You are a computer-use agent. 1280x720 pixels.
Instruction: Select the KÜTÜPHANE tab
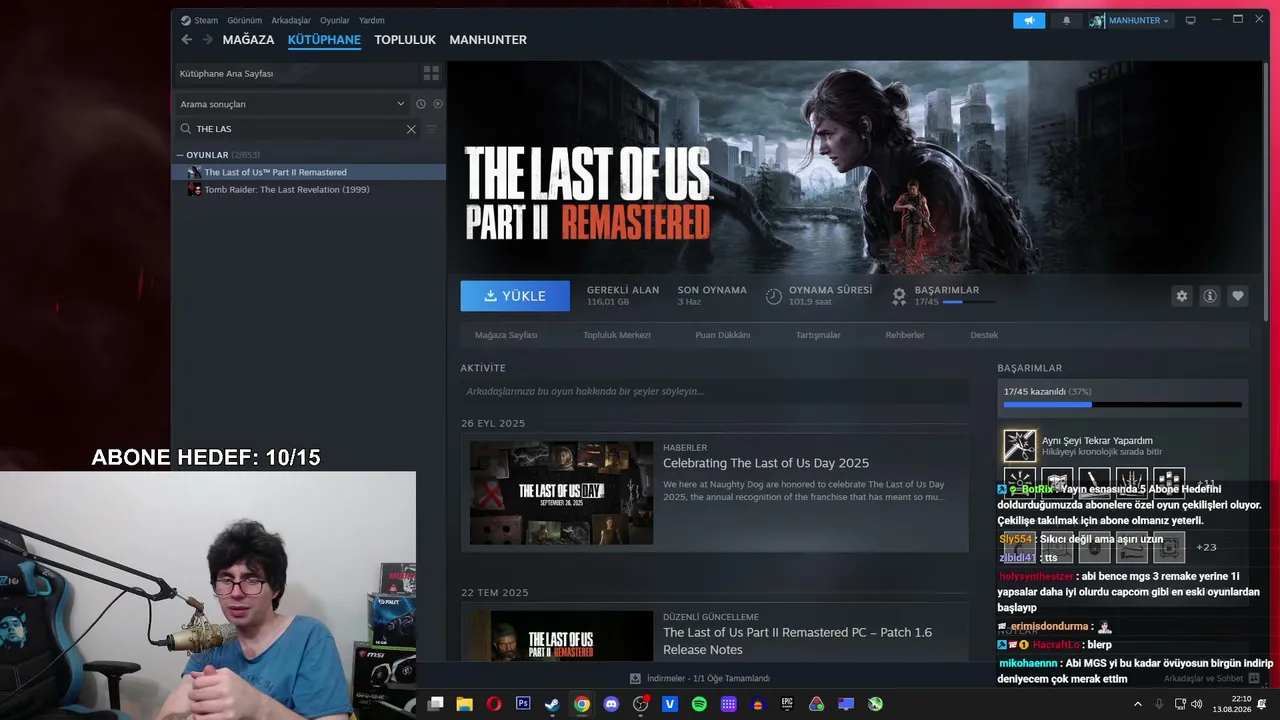(324, 40)
